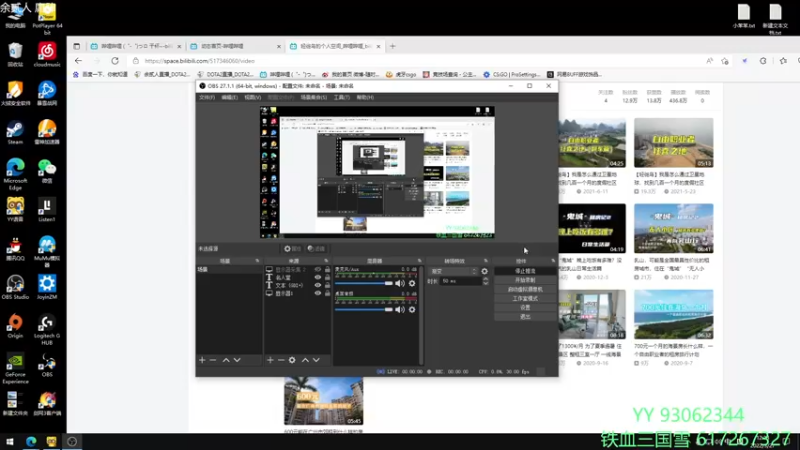Pop out the Scenes dock panel icon
The width and height of the screenshot is (800, 450).
point(257,261)
